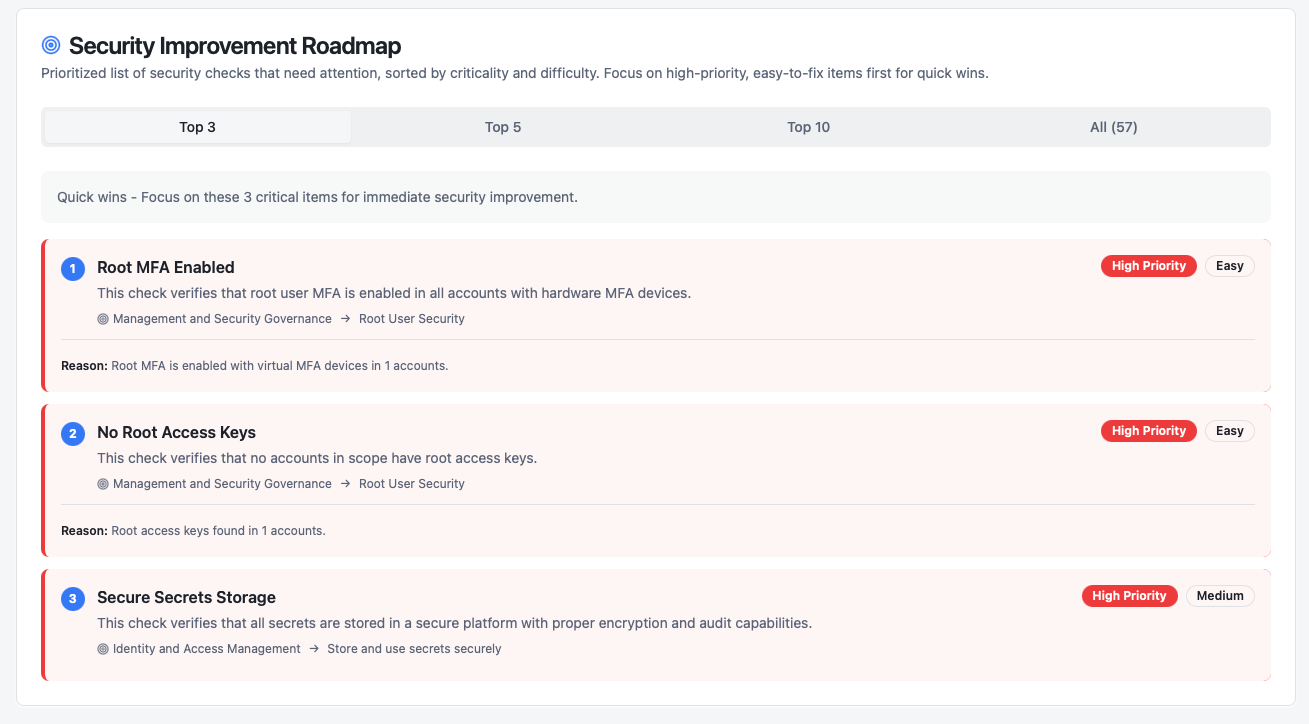Click the number 1 badge for Root MFA Enabled
This screenshot has height=724, width=1309.
[x=72, y=269]
